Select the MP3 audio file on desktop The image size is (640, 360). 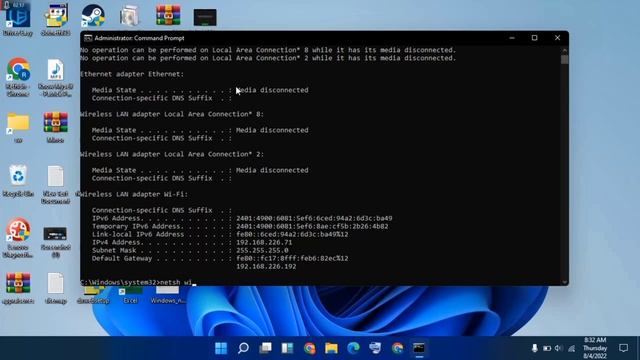point(56,77)
